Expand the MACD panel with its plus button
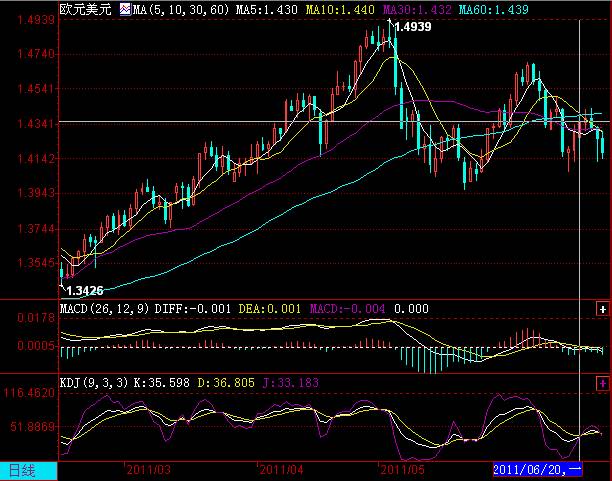The width and height of the screenshot is (612, 481). (602, 309)
